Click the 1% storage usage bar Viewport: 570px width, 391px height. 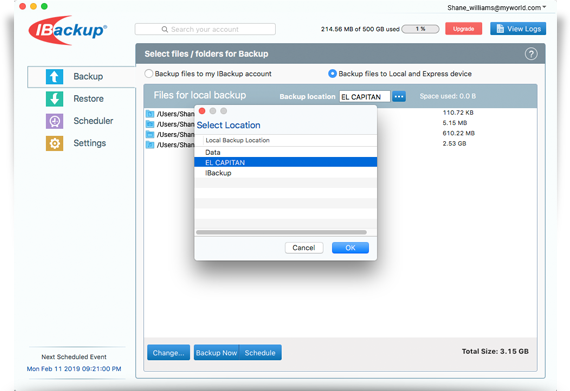[421, 29]
